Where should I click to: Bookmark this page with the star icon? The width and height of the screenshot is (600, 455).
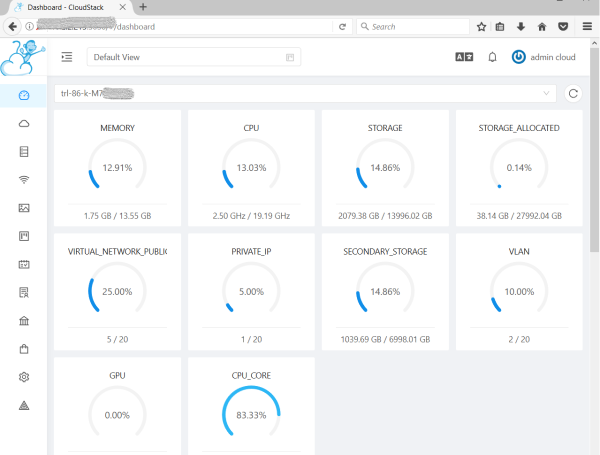pyautogui.click(x=481, y=27)
